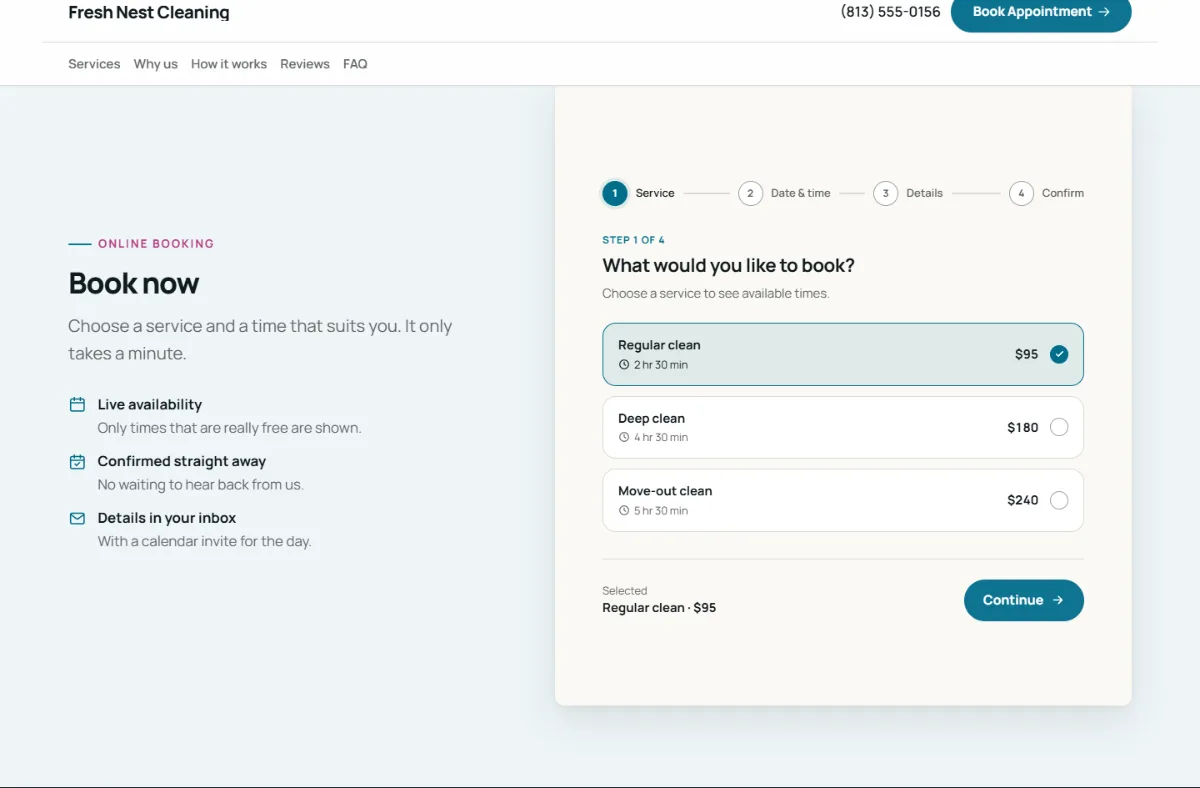The width and height of the screenshot is (1200, 788).
Task: Click 'With a calendar invite for the day.'
Action: tap(205, 542)
